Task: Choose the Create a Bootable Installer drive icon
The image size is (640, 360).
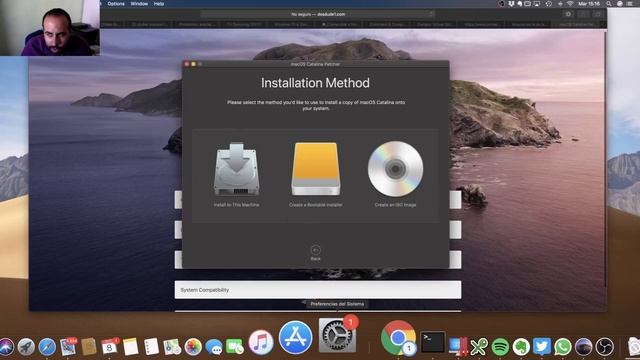Action: (316, 169)
